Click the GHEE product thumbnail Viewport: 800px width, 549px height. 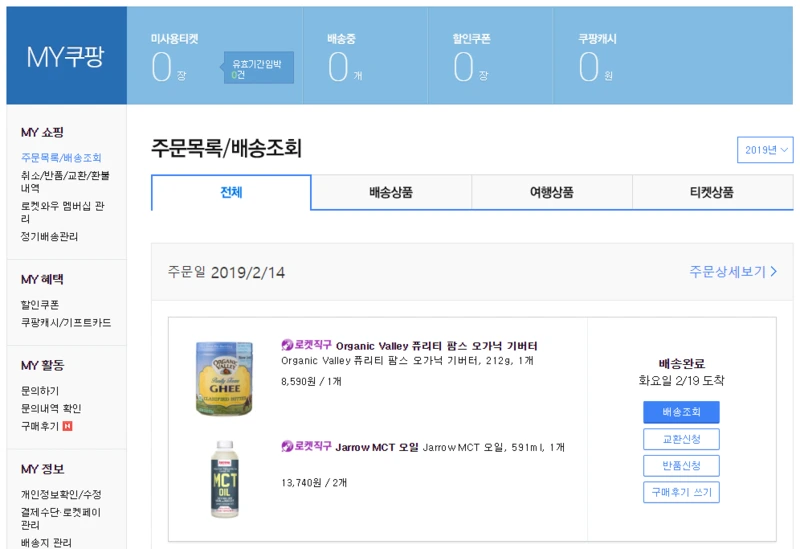pyautogui.click(x=224, y=378)
